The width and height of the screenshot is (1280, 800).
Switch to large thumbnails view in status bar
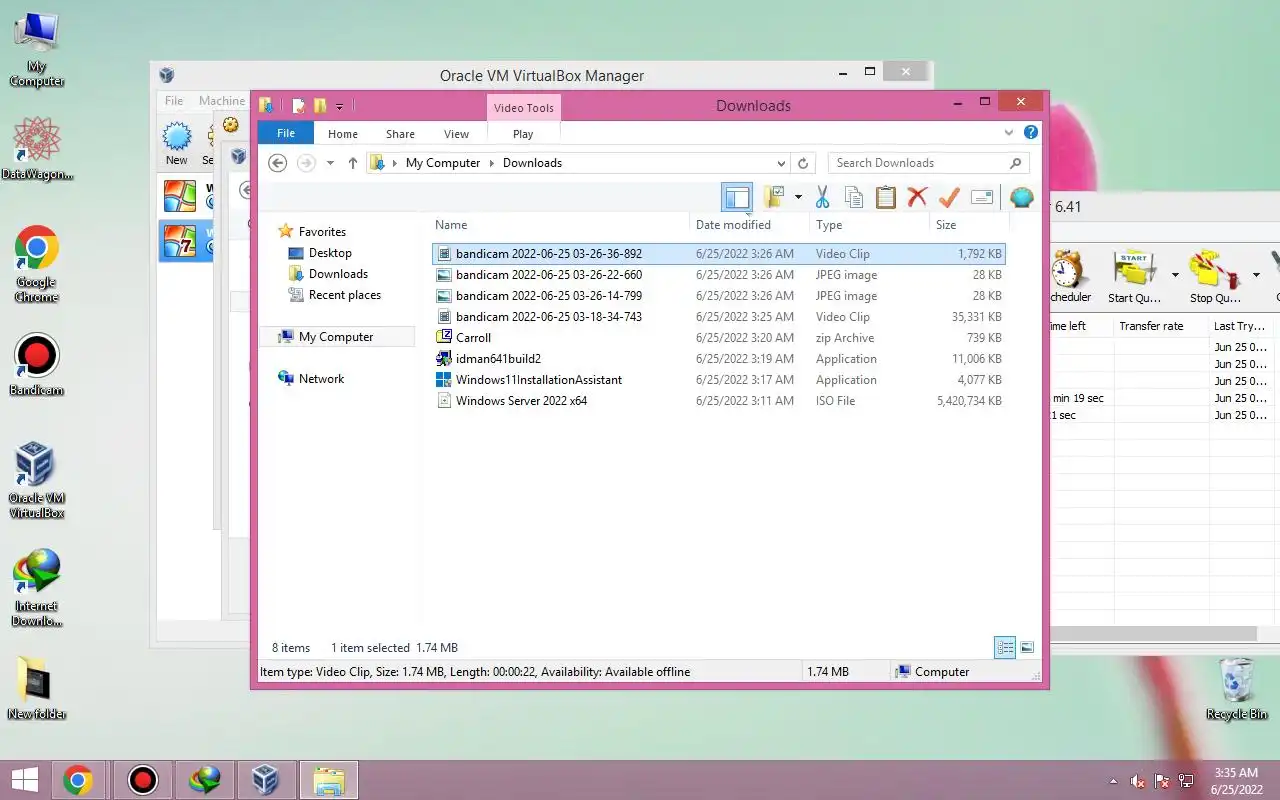(x=1027, y=648)
